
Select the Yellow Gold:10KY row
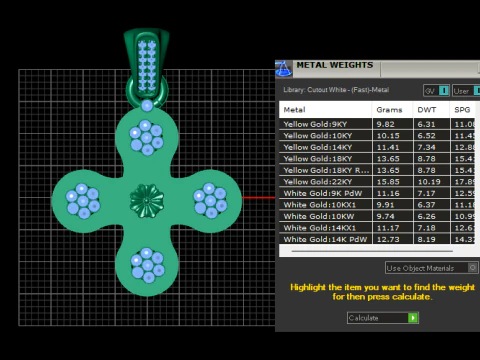tap(377, 136)
